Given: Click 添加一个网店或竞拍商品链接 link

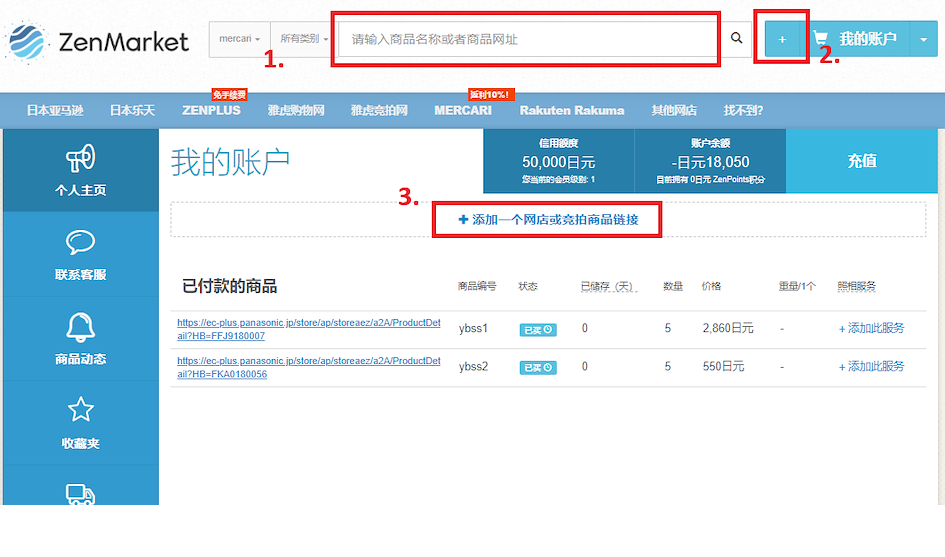Looking at the screenshot, I should [548, 219].
